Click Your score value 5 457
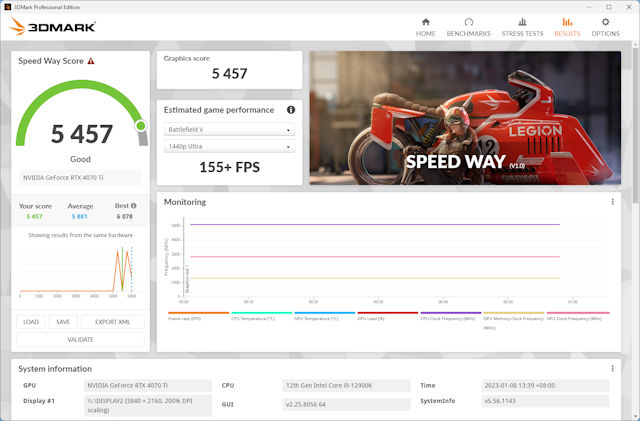The image size is (640, 421). [35, 216]
